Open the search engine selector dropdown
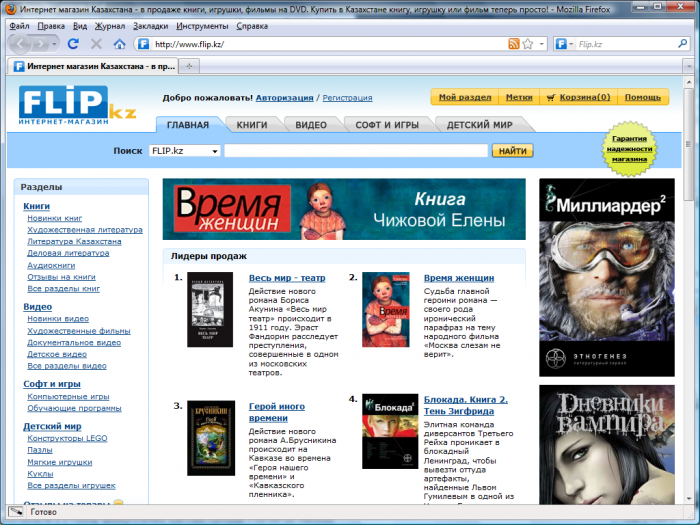Image resolution: width=700 pixels, height=525 pixels. coord(564,44)
